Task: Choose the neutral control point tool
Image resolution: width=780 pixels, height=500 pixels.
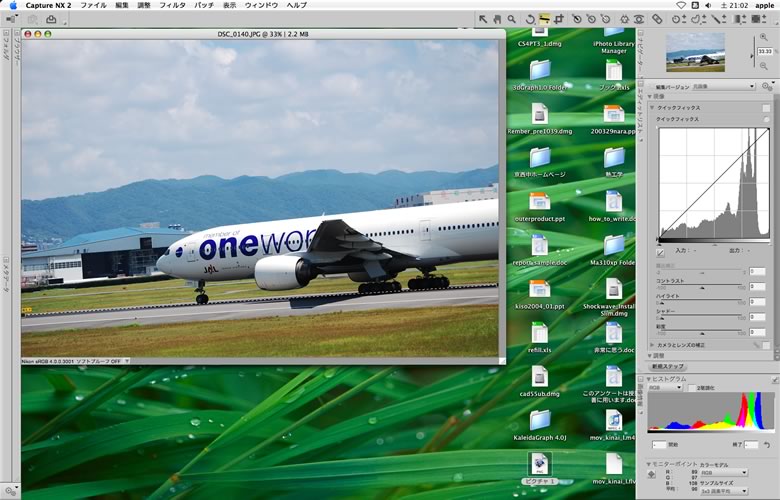Action: click(x=591, y=19)
